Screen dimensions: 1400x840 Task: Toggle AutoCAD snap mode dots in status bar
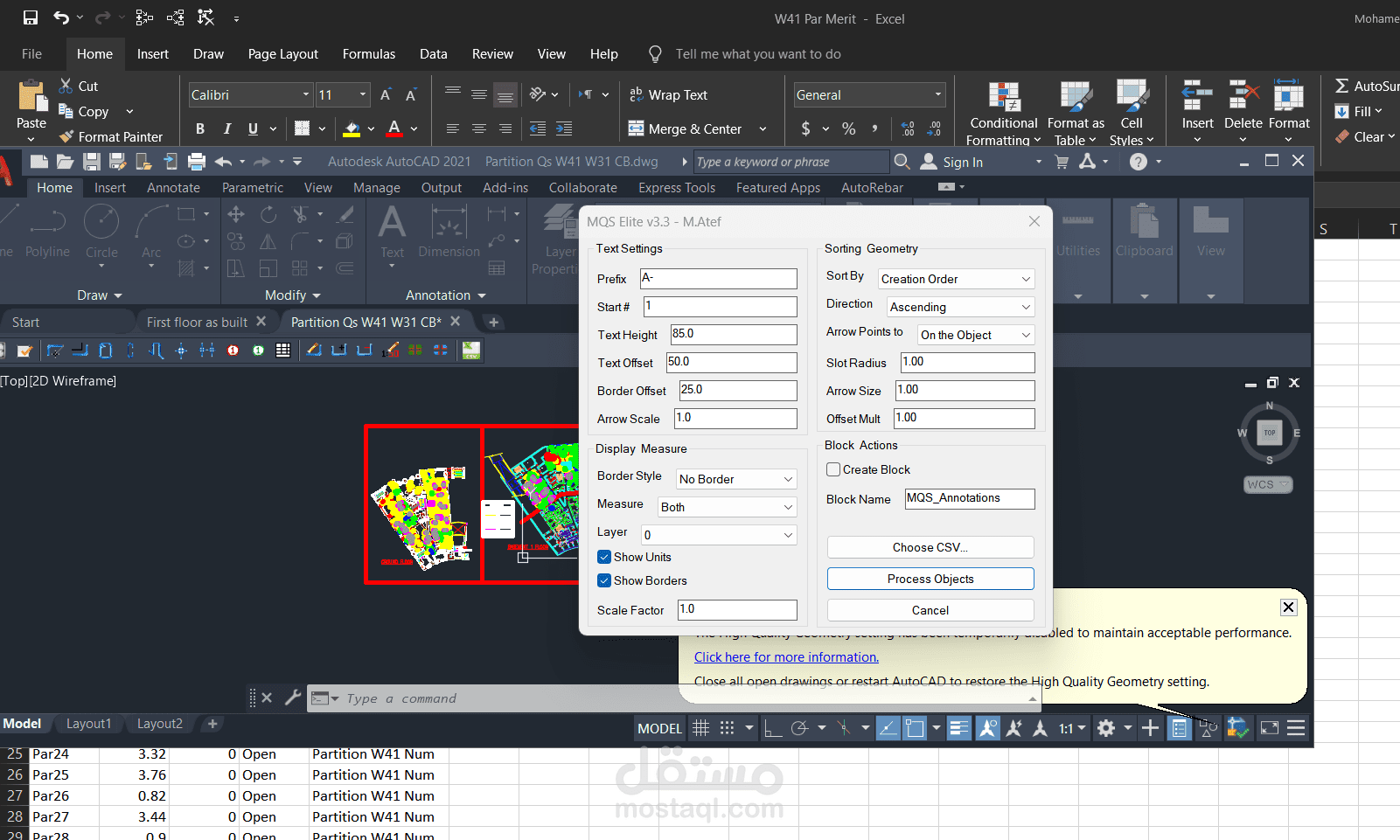(x=727, y=728)
